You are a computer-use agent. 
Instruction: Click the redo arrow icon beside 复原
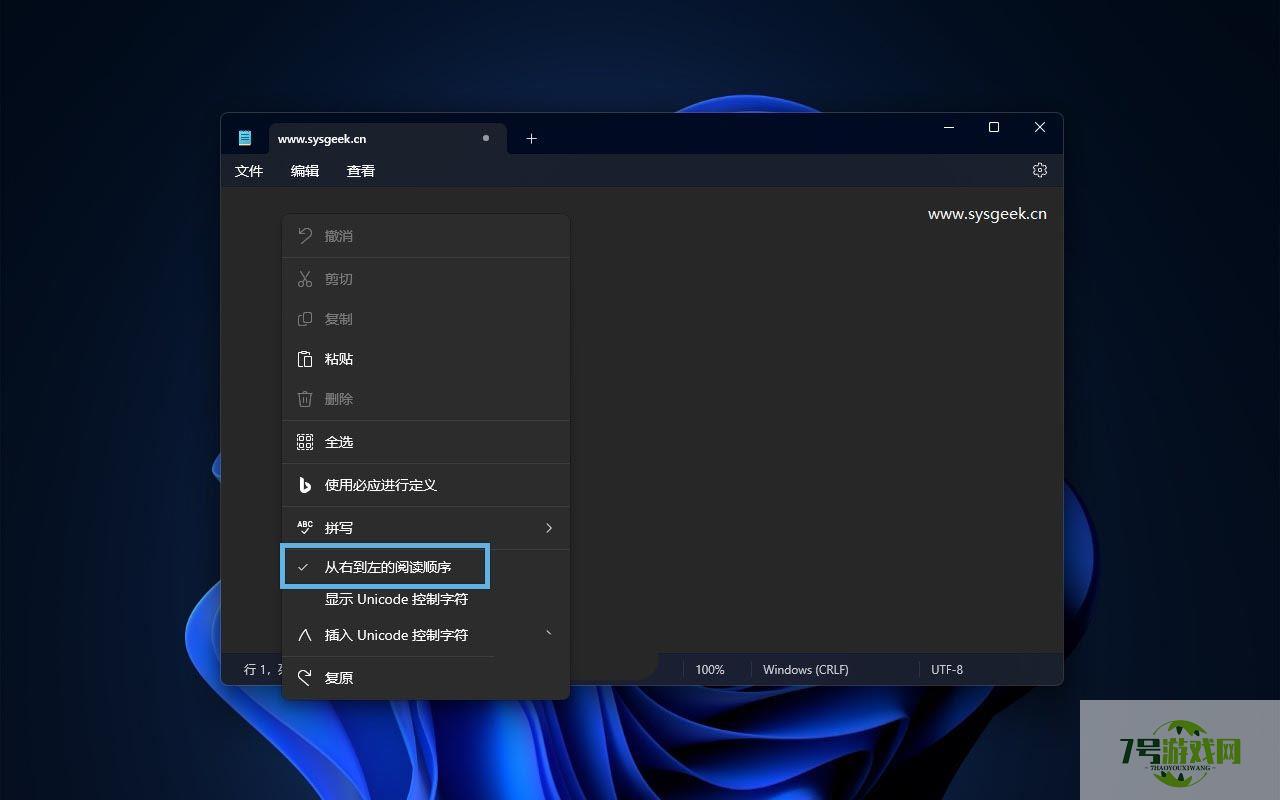(305, 677)
